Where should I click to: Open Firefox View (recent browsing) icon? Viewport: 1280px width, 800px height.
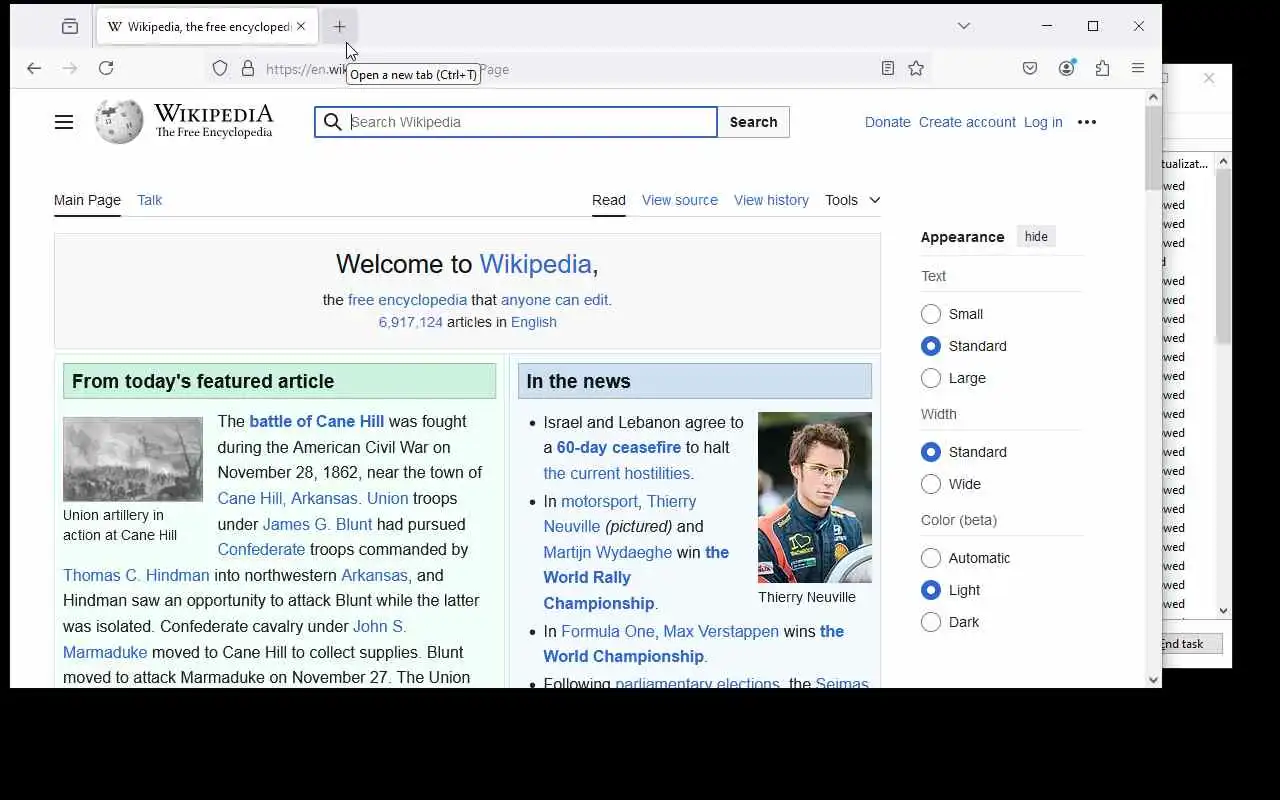pyautogui.click(x=70, y=27)
